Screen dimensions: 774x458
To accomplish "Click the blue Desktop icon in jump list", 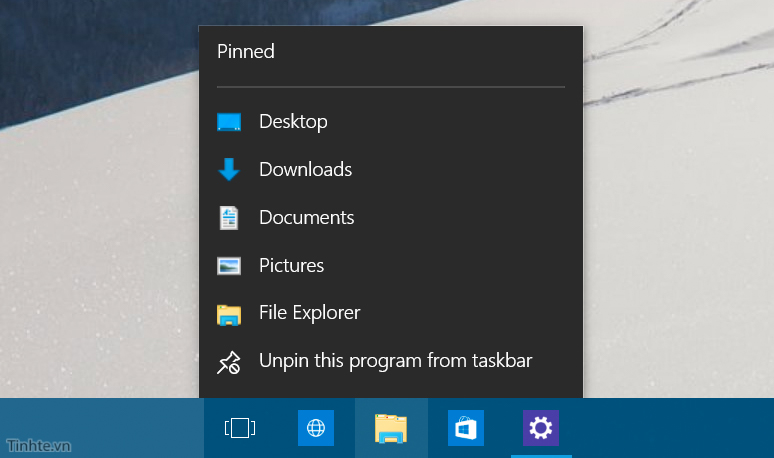I will pyautogui.click(x=229, y=122).
